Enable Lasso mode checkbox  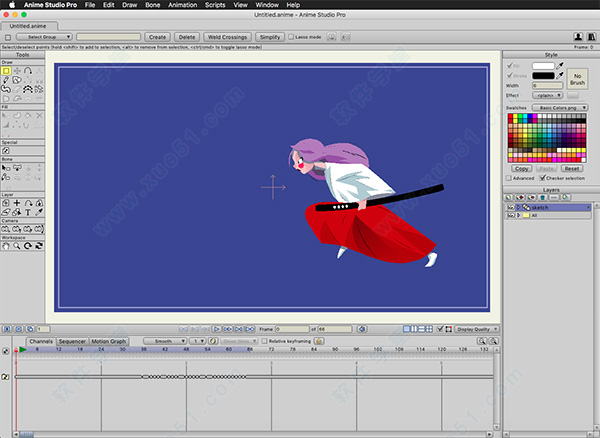point(291,37)
